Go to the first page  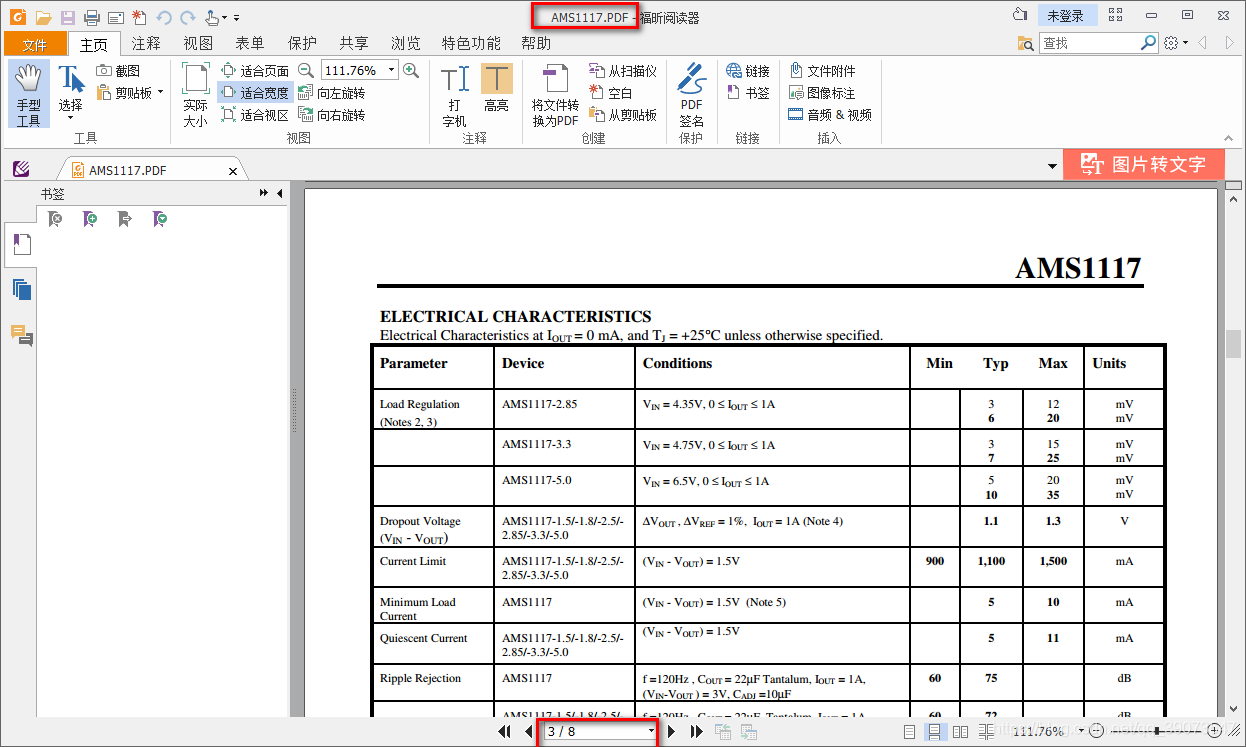click(506, 732)
